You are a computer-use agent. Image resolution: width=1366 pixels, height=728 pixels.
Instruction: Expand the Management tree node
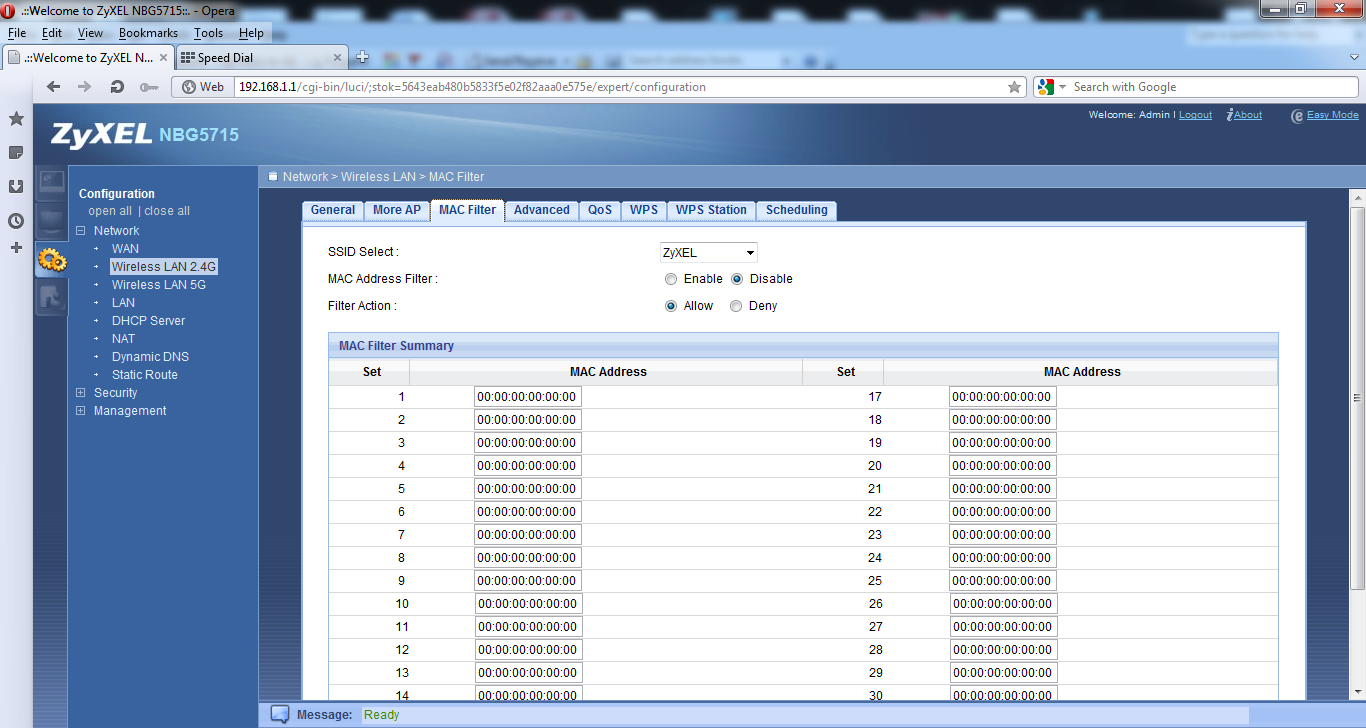(x=81, y=411)
